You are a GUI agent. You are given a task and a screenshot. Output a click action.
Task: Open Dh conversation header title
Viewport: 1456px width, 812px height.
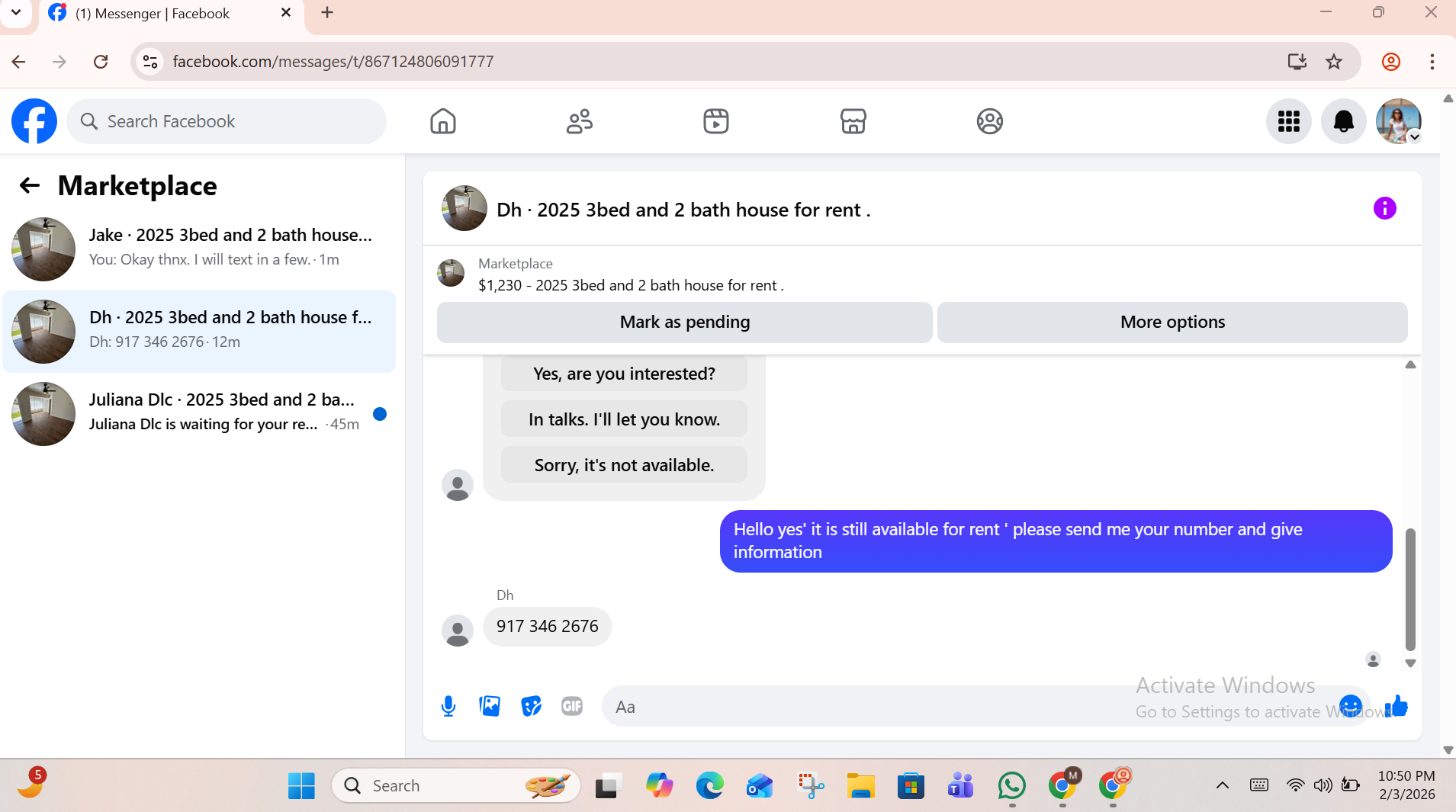tap(683, 210)
